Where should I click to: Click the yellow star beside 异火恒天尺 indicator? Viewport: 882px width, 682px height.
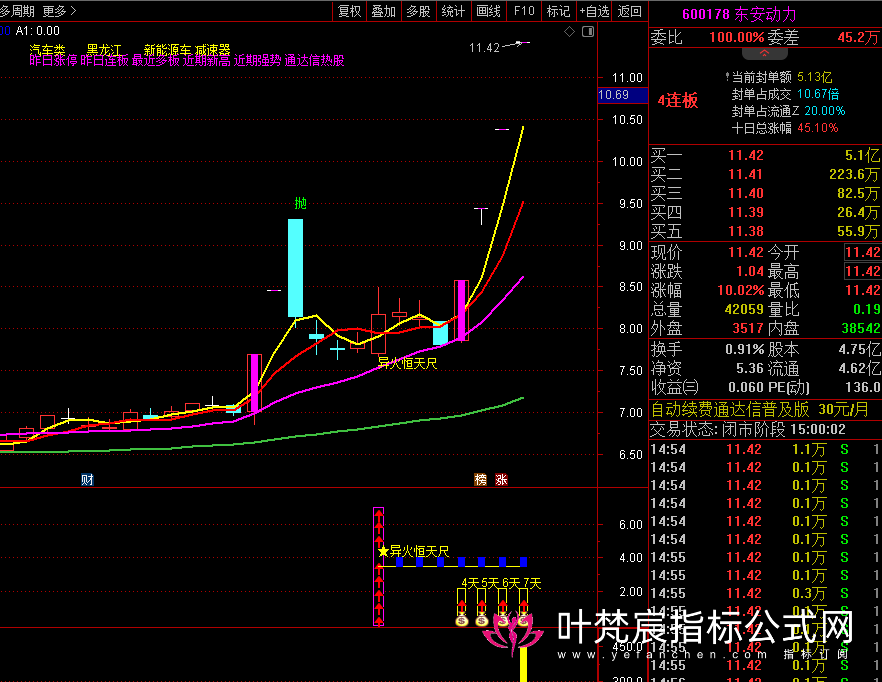coord(383,551)
